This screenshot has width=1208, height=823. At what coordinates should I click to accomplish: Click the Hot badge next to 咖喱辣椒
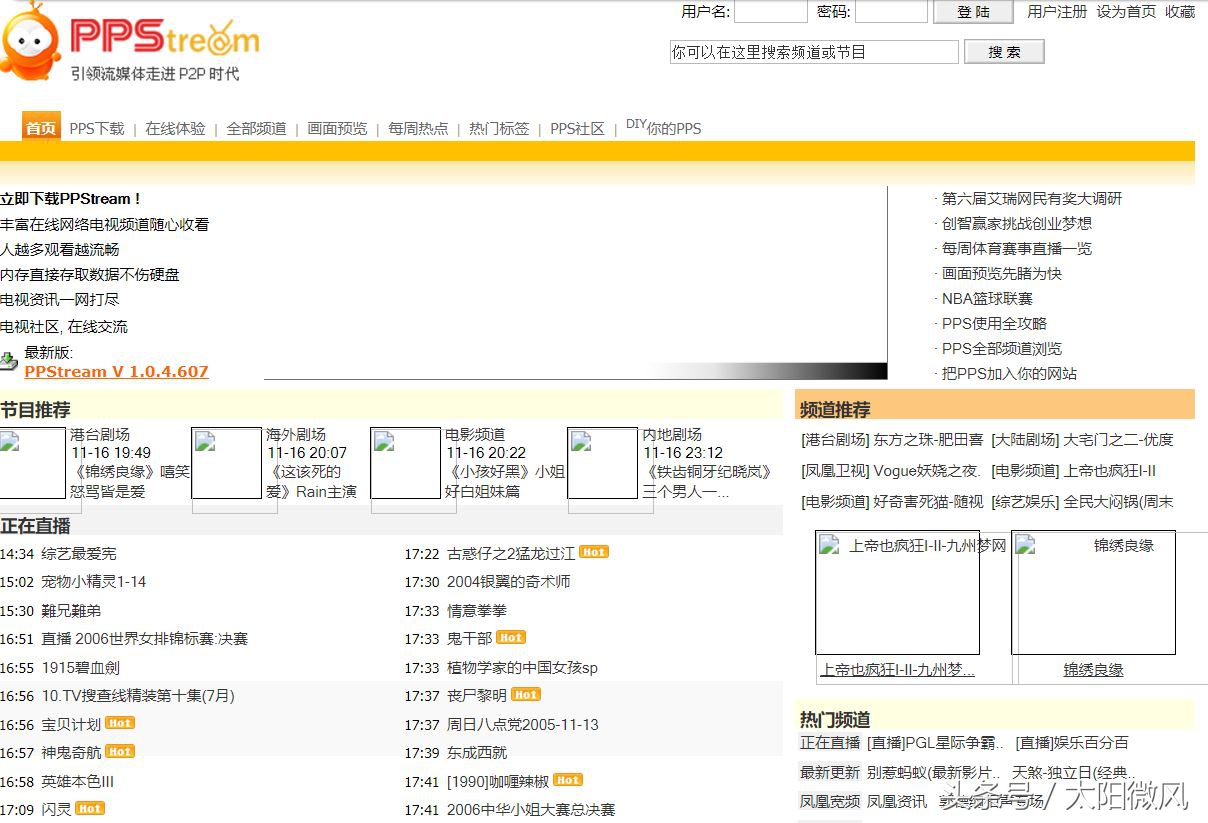[567, 780]
